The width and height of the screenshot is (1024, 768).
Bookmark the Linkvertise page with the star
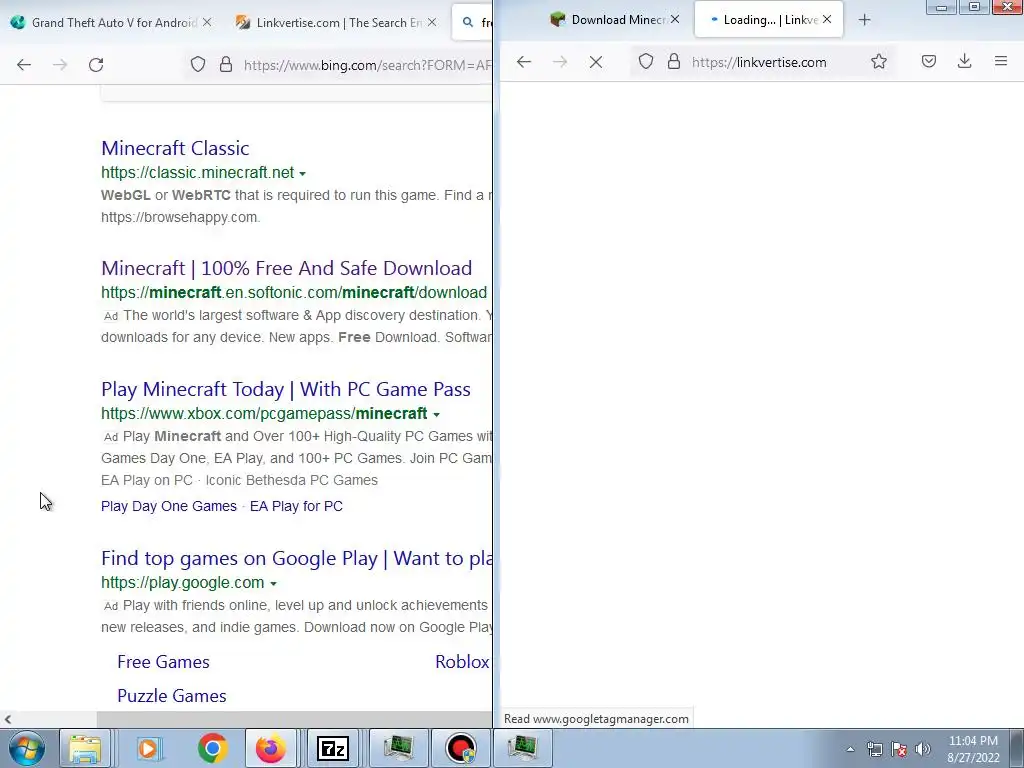click(879, 61)
